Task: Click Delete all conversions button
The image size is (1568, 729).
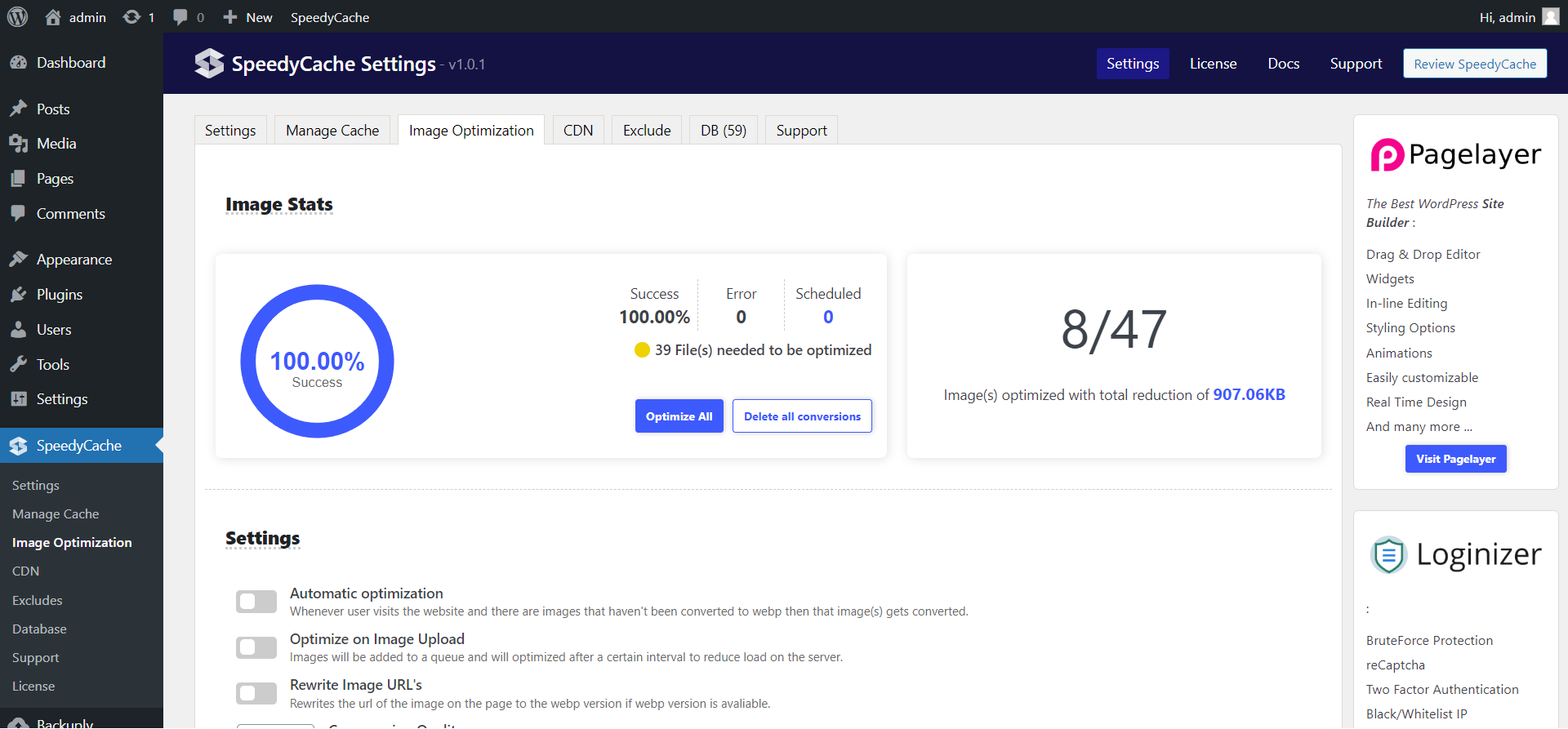Action: 802,416
